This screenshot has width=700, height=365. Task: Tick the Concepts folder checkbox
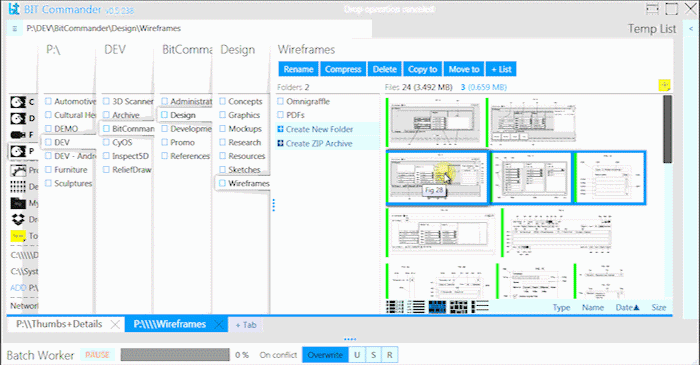[222, 101]
